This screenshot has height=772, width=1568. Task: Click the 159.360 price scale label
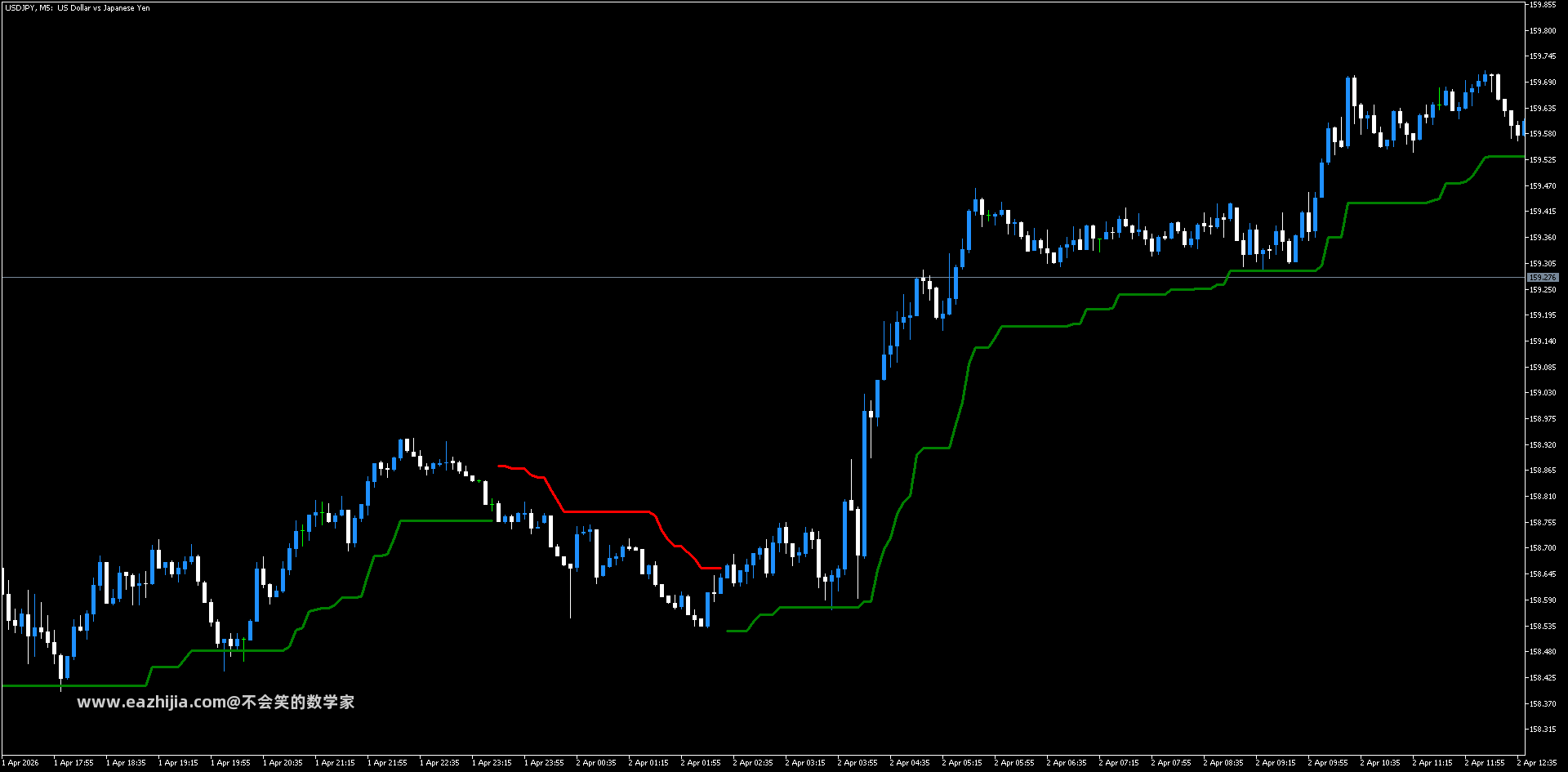pyautogui.click(x=1543, y=238)
